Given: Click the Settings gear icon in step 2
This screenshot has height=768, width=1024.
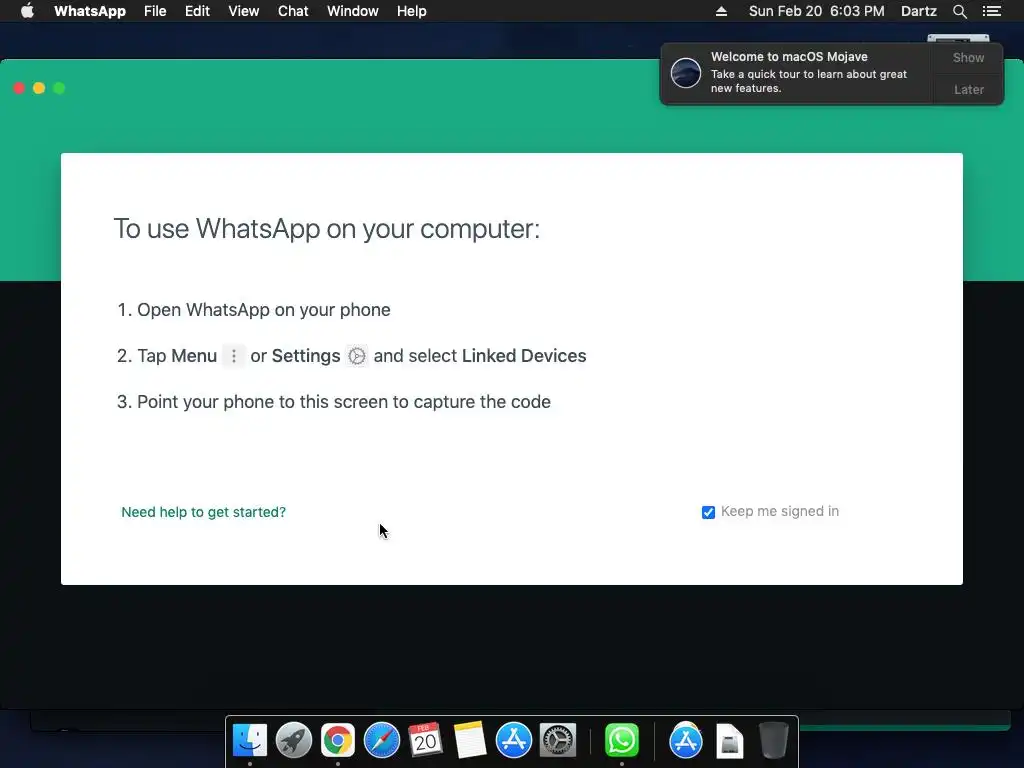Looking at the screenshot, I should click(x=357, y=356).
